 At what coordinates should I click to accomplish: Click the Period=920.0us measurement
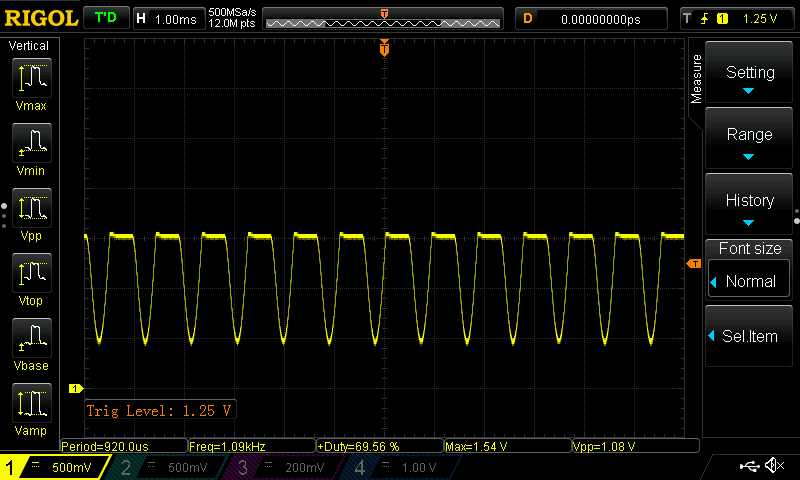(x=123, y=446)
